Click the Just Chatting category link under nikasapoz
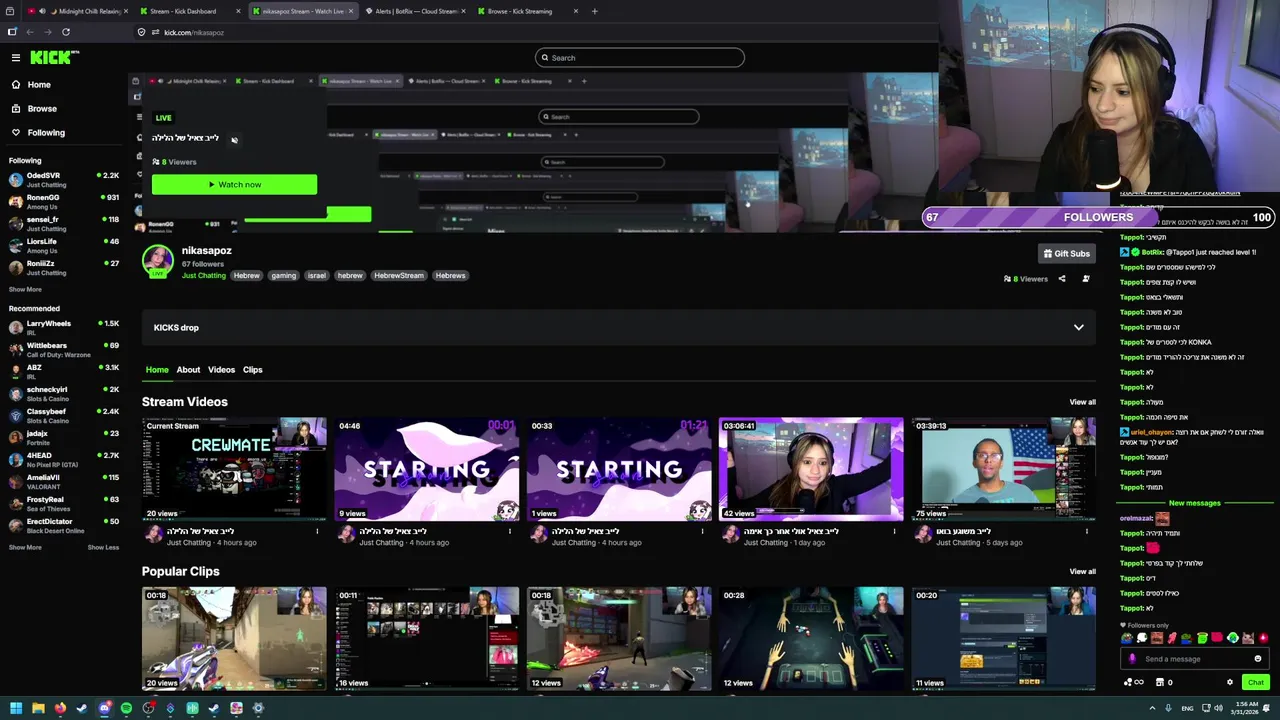The width and height of the screenshot is (1280, 720). pos(204,275)
